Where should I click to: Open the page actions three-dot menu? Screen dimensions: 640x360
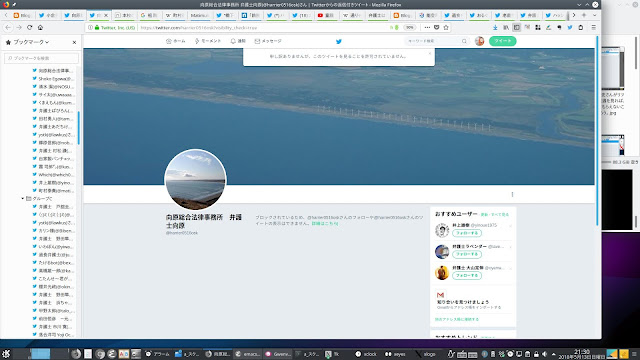pos(427,27)
